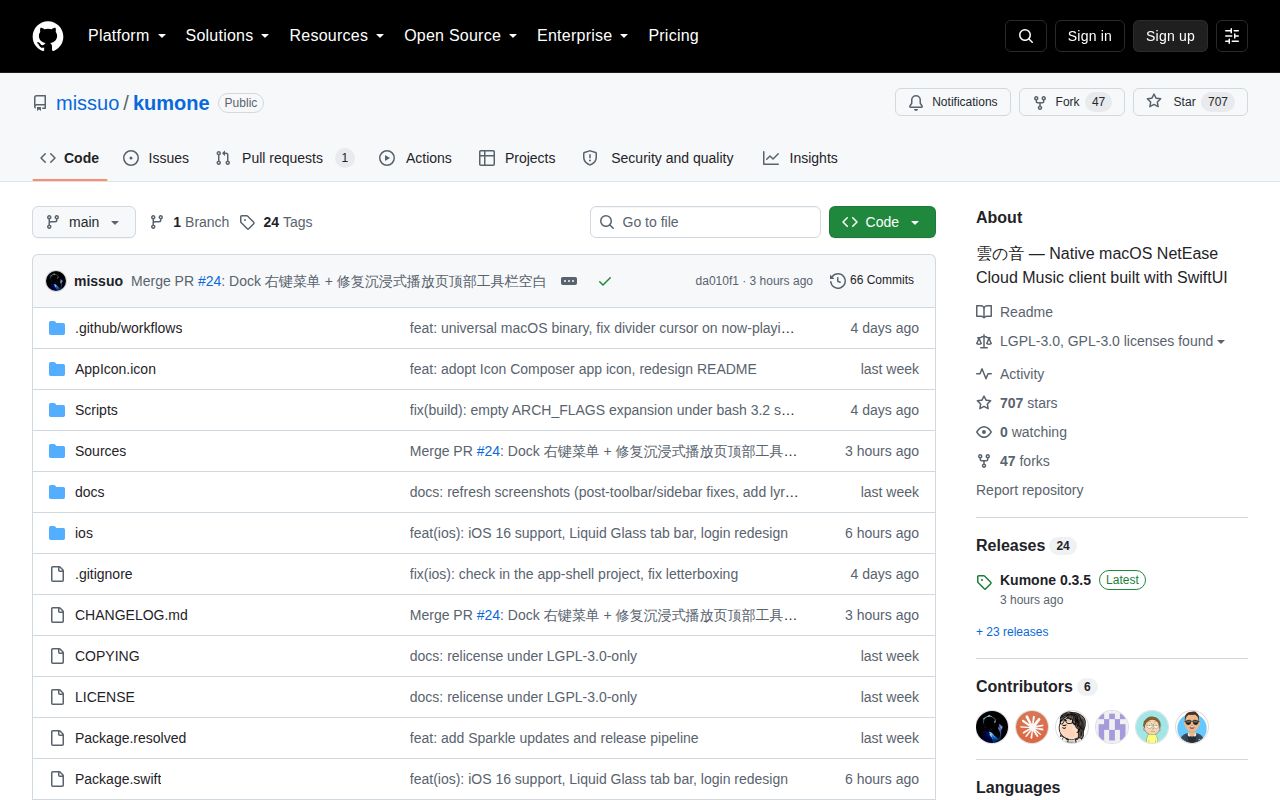Viewport: 1280px width, 800px height.
Task: Open the LICENSE file
Action: coord(104,697)
